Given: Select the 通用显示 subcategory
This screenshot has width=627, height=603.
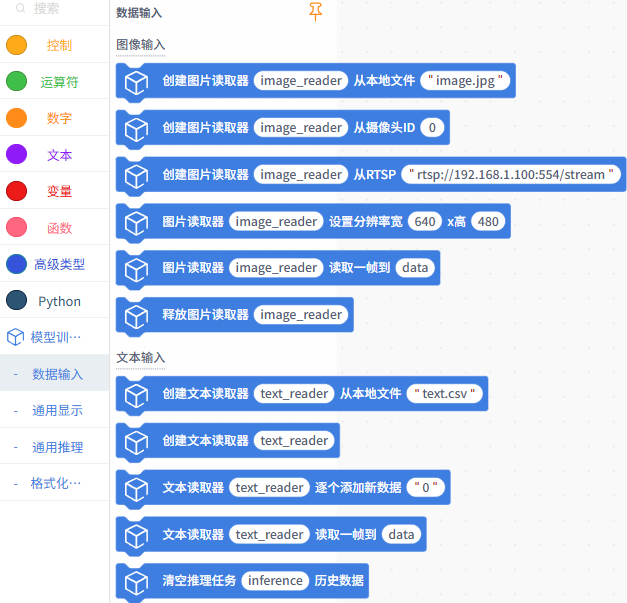Looking at the screenshot, I should tap(57, 410).
